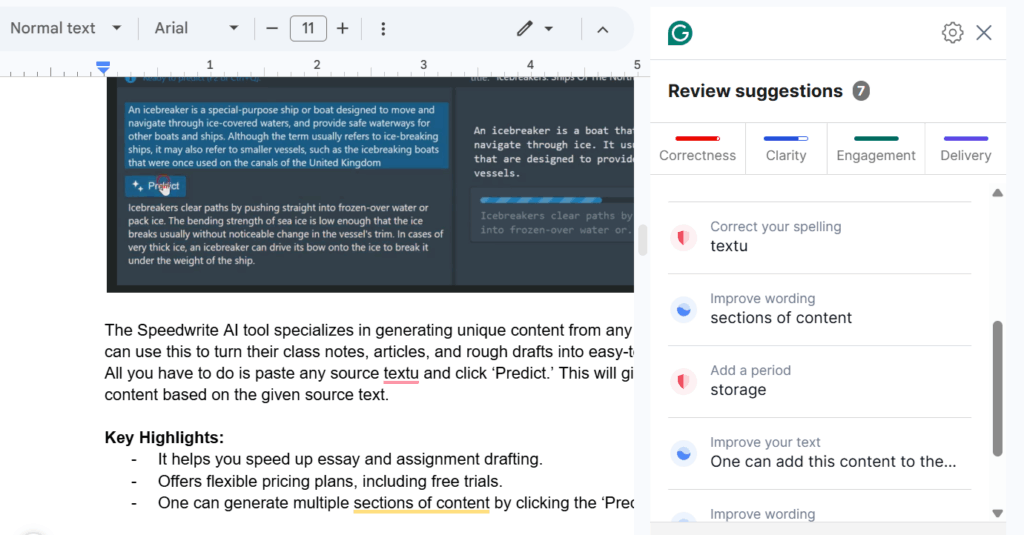The height and width of the screenshot is (535, 1024).
Task: Click underlined 'sections of content' in document
Action: tap(421, 503)
